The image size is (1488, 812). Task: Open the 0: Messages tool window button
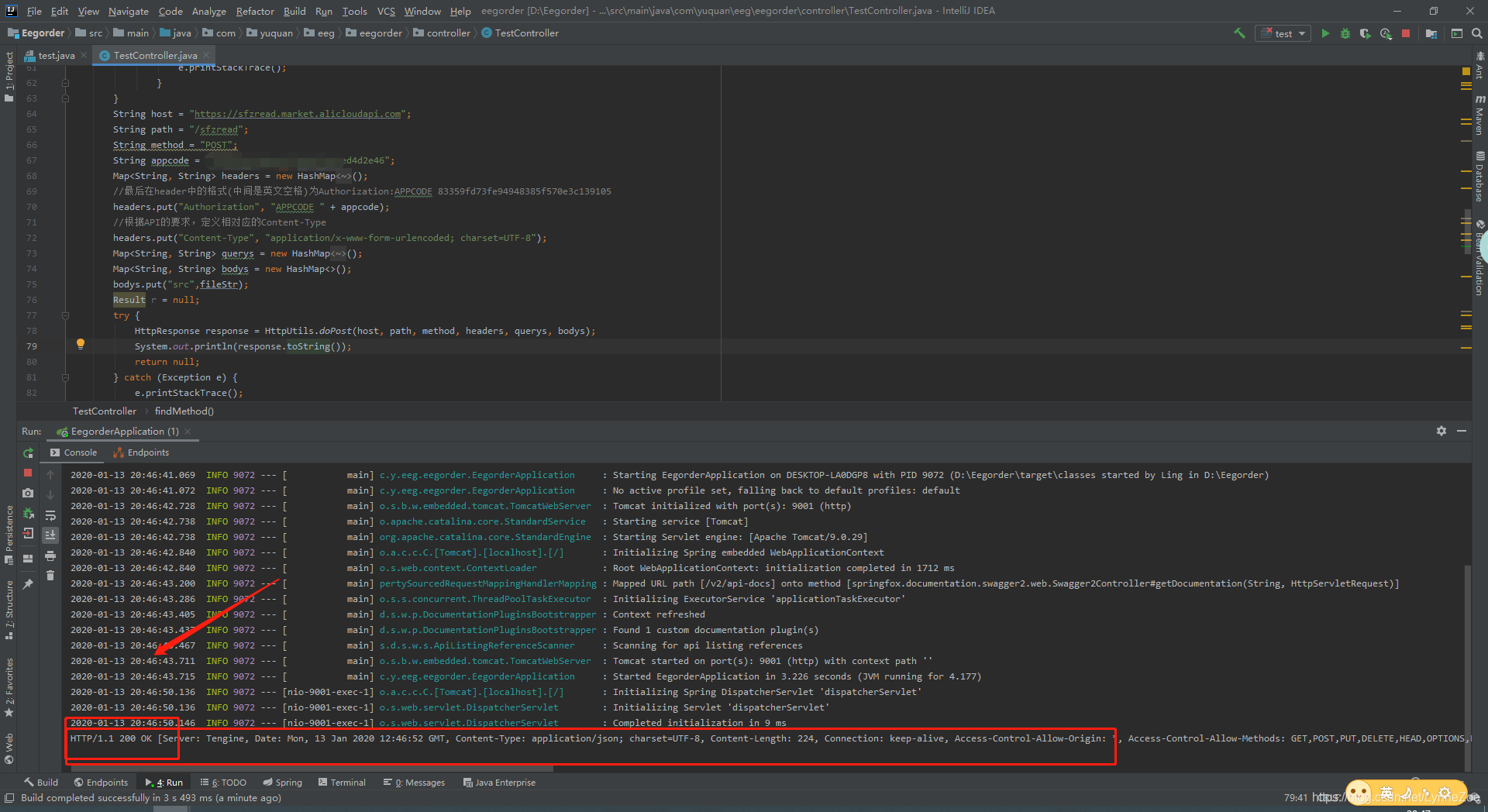point(414,783)
